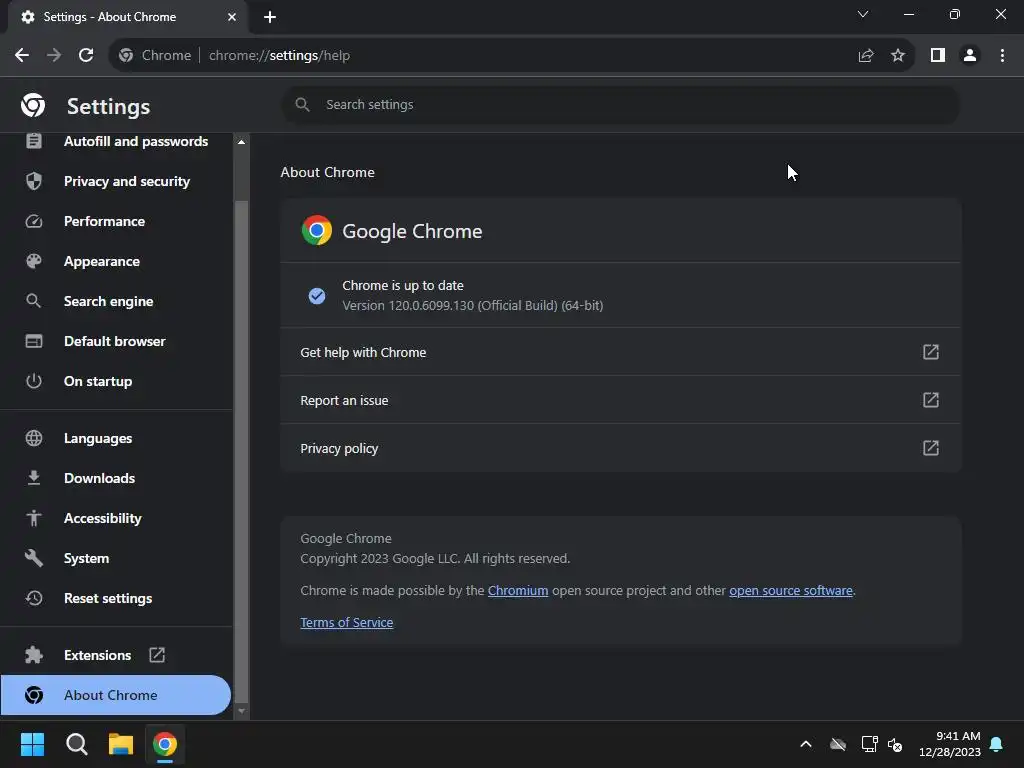
Task: Show hidden system tray icons
Action: (x=806, y=744)
